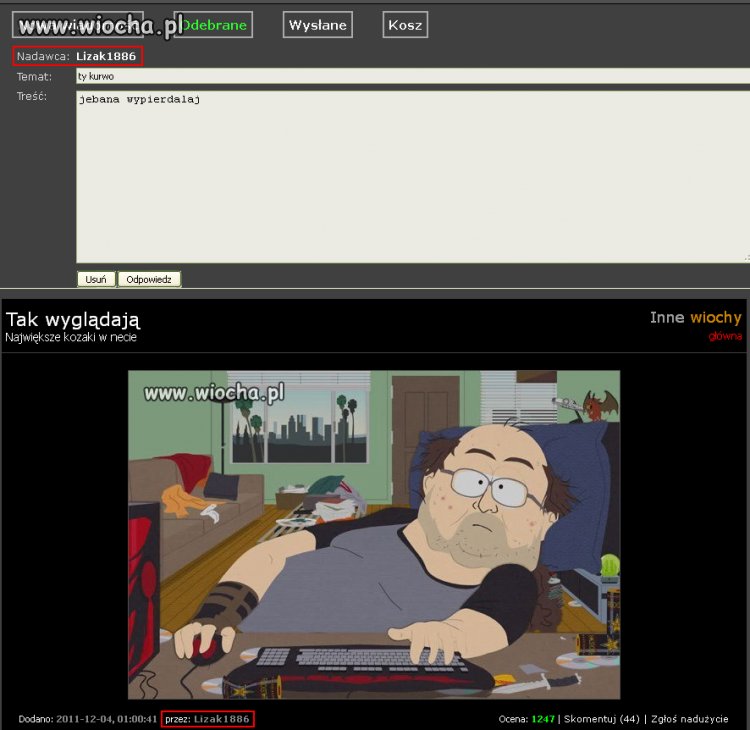The height and width of the screenshot is (730, 750).
Task: Open the Tak wyglądają post title
Action: (73, 320)
